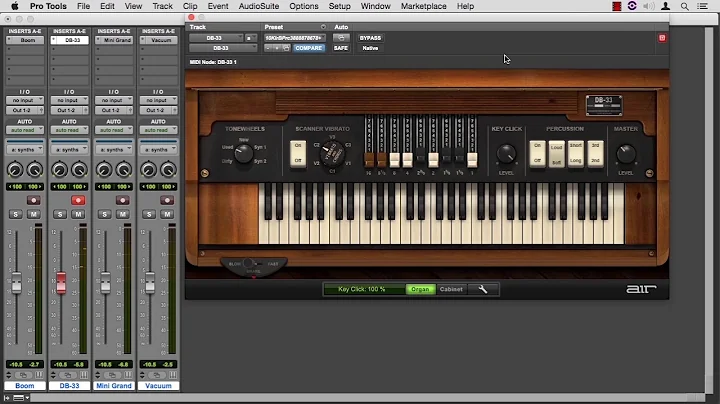720x404 pixels.
Task: Click the next preset plus button
Action: click(277, 48)
